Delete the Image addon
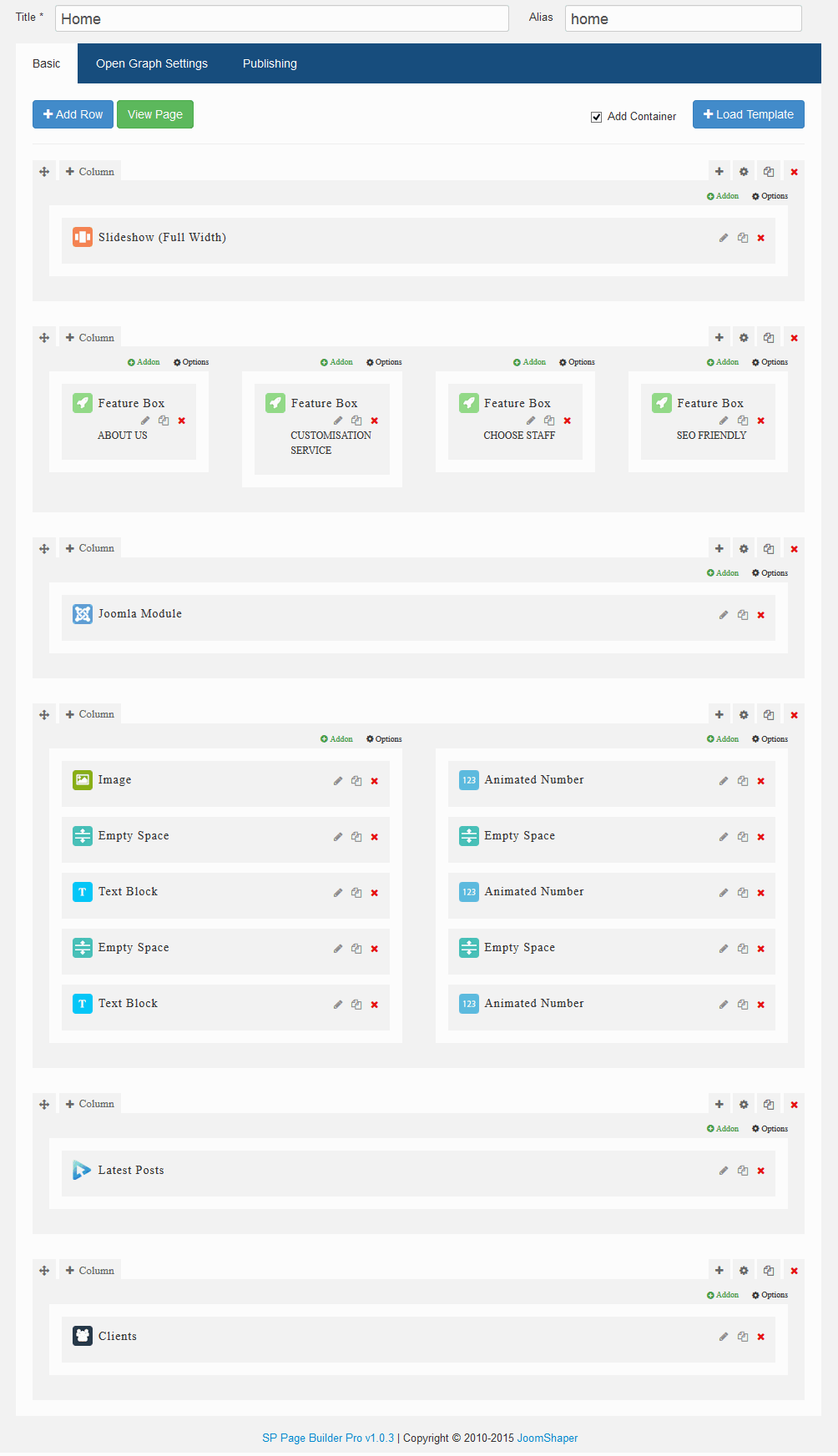Screen dimensions: 838x1456 [x=375, y=781]
